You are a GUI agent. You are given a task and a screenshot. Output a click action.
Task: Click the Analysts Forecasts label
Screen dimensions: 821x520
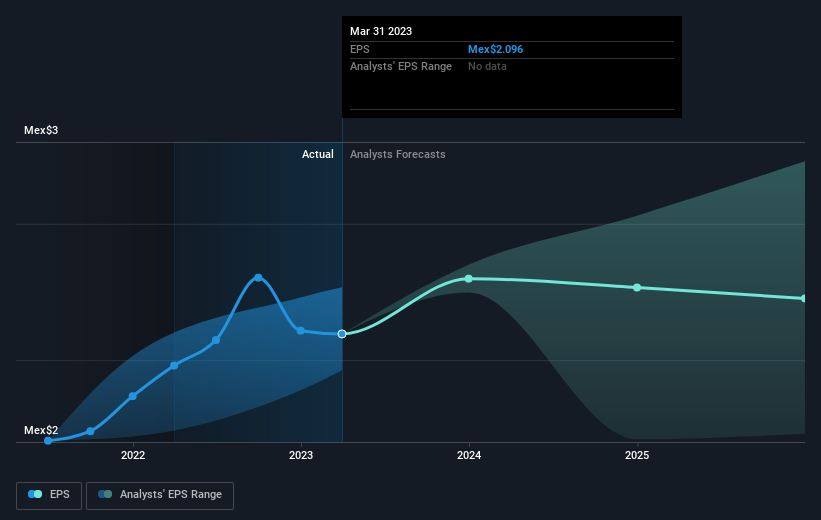click(397, 154)
